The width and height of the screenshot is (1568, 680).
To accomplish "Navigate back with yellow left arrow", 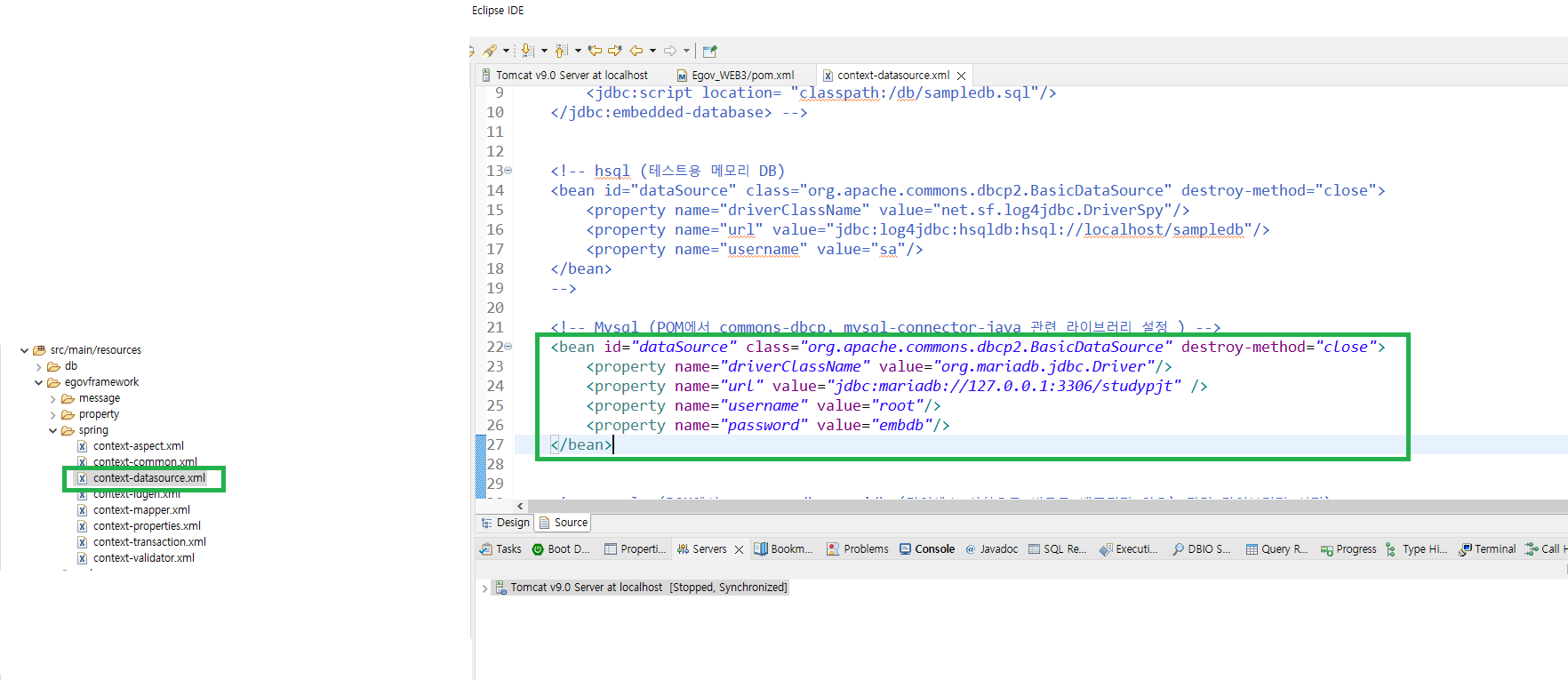I will (636, 51).
